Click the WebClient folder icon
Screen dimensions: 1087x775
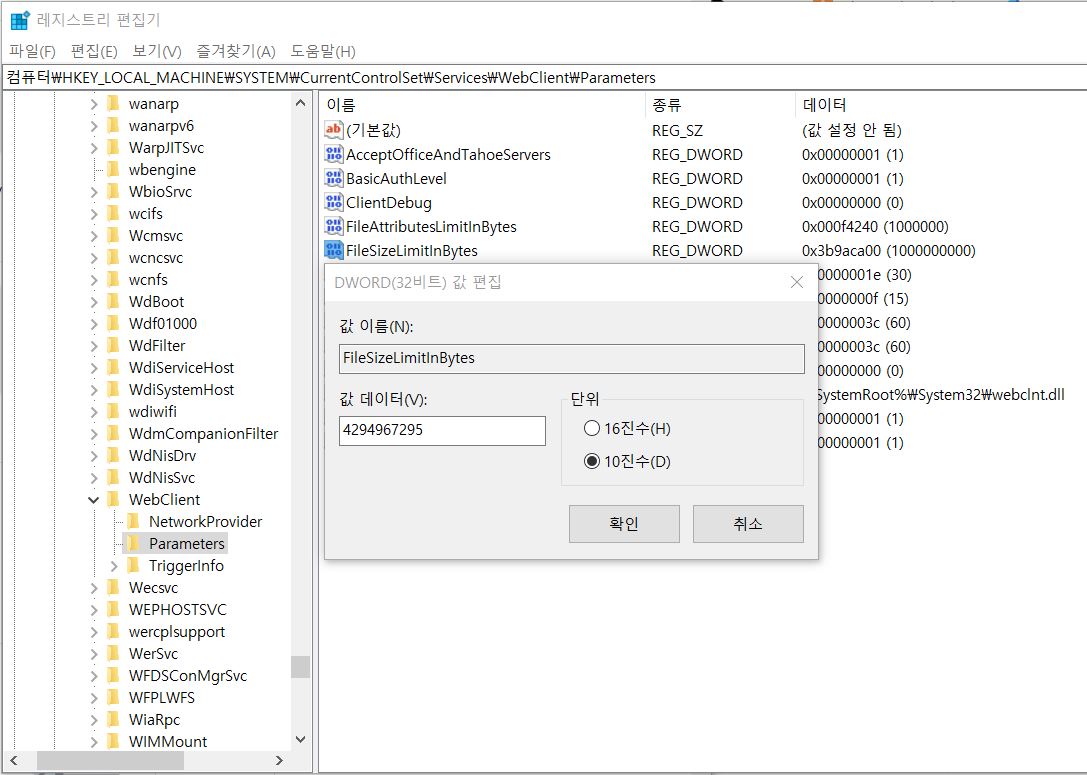pos(114,500)
